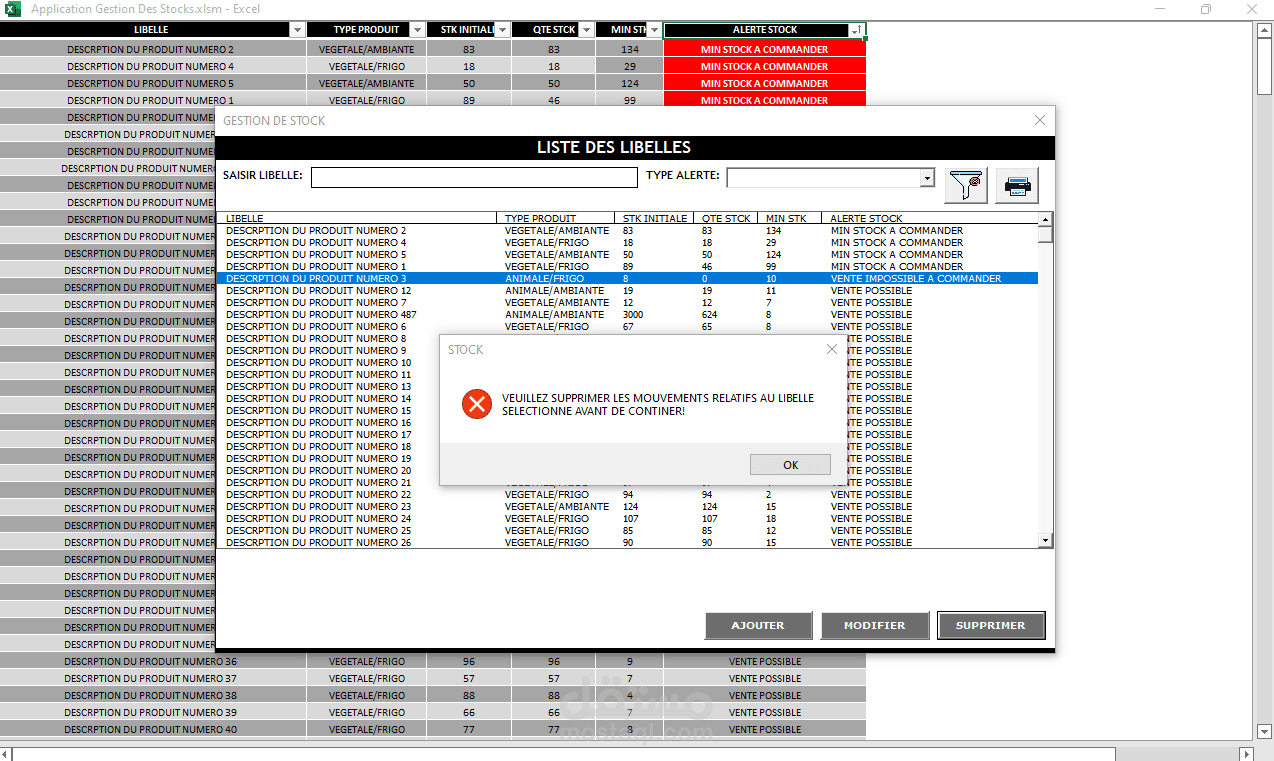Click Excel horizontal scrollbar right arrow
The image size is (1274, 761).
[x=1246, y=754]
